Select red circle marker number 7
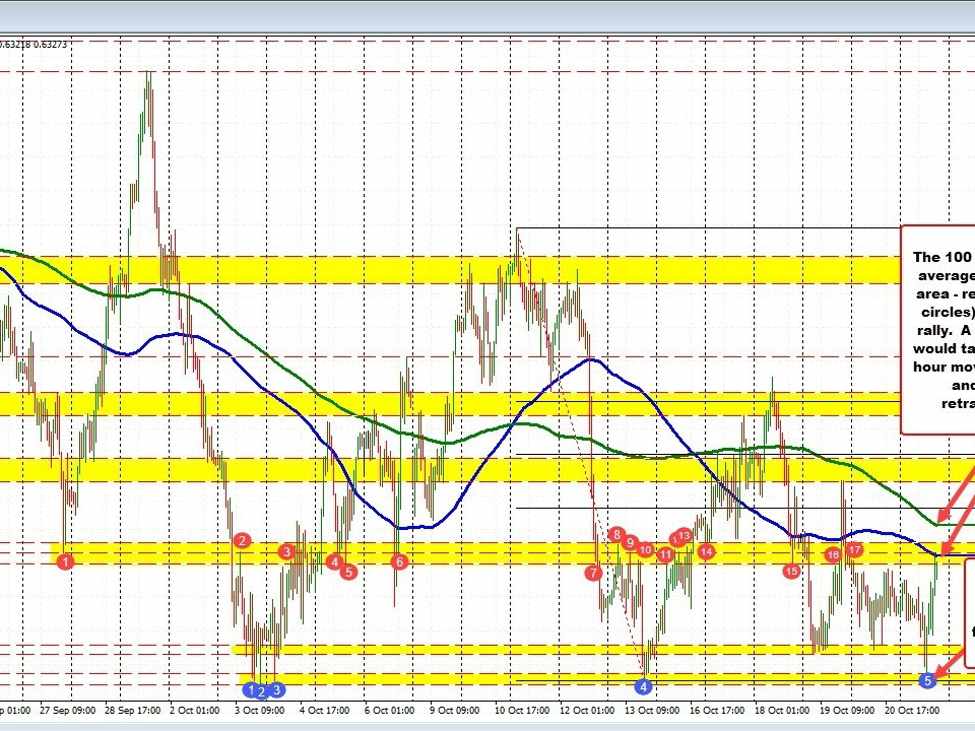 pos(594,573)
